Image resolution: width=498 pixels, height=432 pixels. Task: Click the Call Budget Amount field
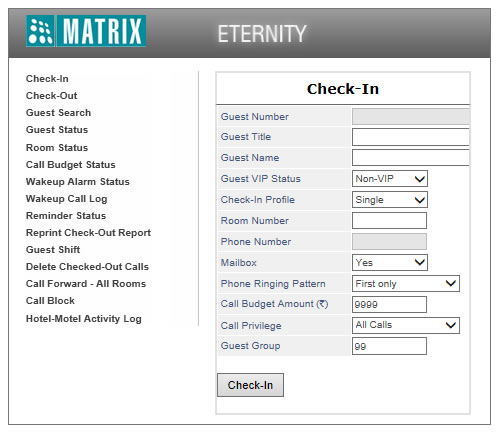[x=389, y=304]
